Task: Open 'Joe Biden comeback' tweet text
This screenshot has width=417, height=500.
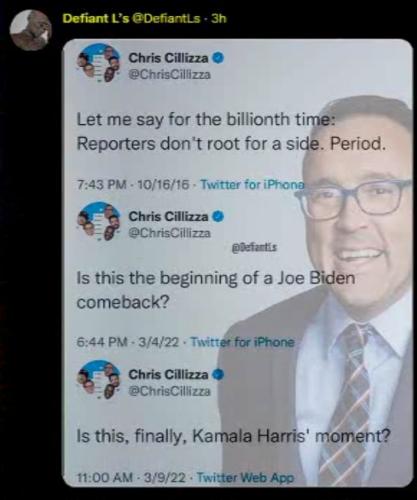Action: (216, 290)
